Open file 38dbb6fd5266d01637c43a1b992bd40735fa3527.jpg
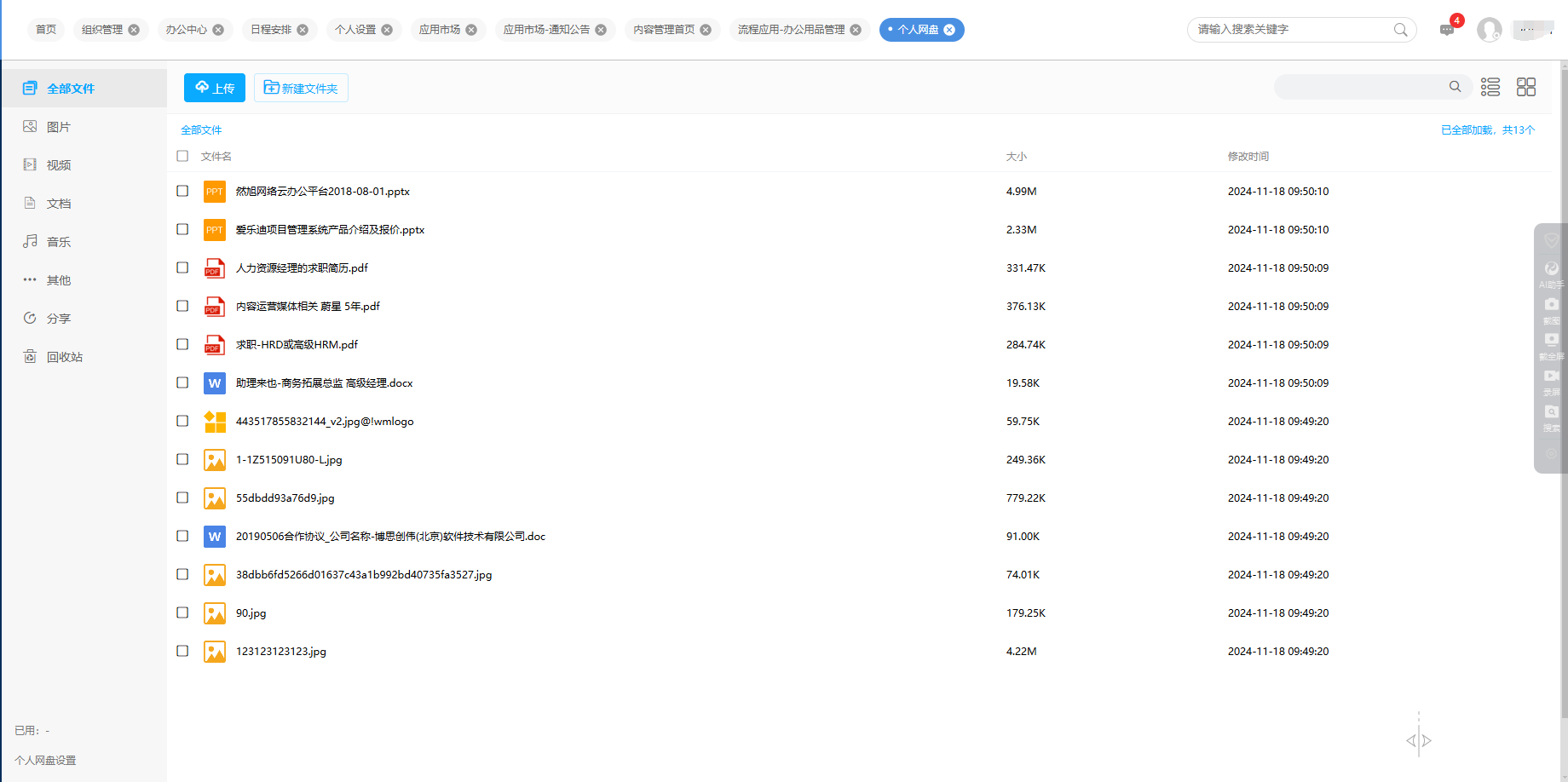The height and width of the screenshot is (782, 1568). (364, 575)
